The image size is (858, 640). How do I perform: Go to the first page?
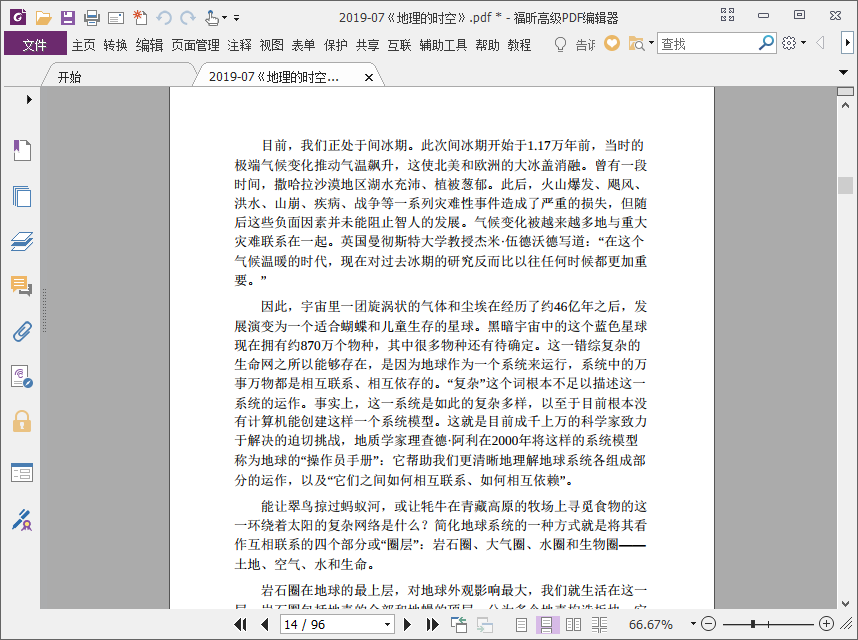point(240,624)
